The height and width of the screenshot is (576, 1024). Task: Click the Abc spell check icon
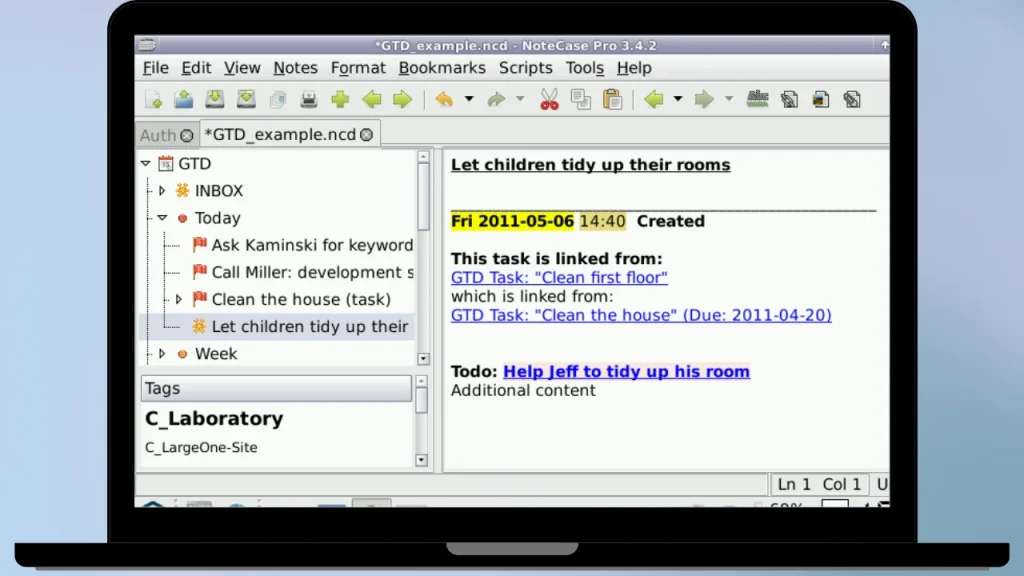[758, 99]
